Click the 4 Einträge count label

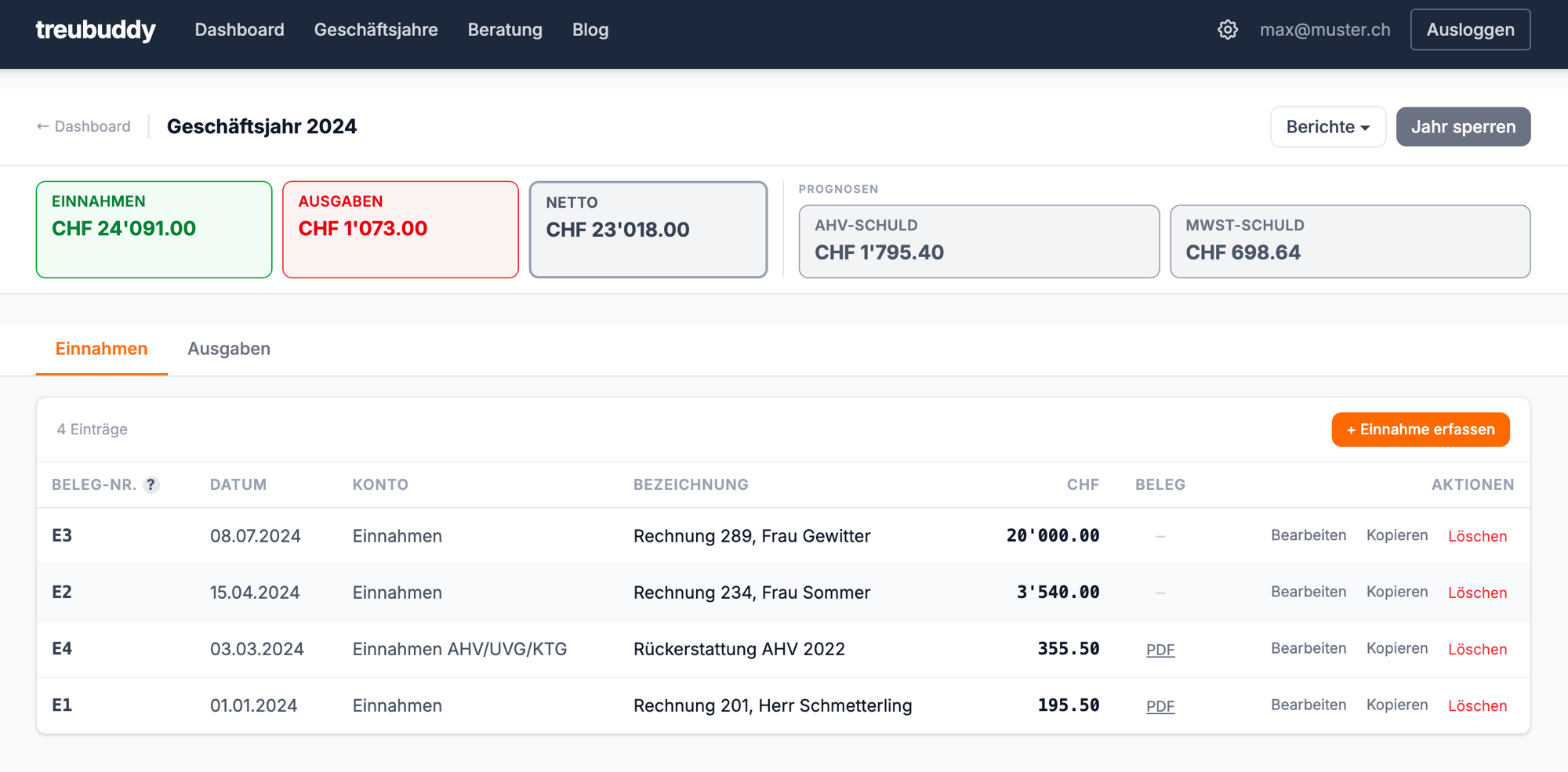[x=93, y=429]
